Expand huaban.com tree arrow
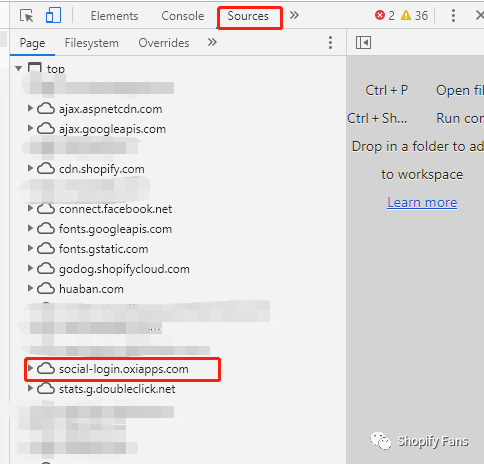Screen dimensions: 484x464 (x=30, y=288)
